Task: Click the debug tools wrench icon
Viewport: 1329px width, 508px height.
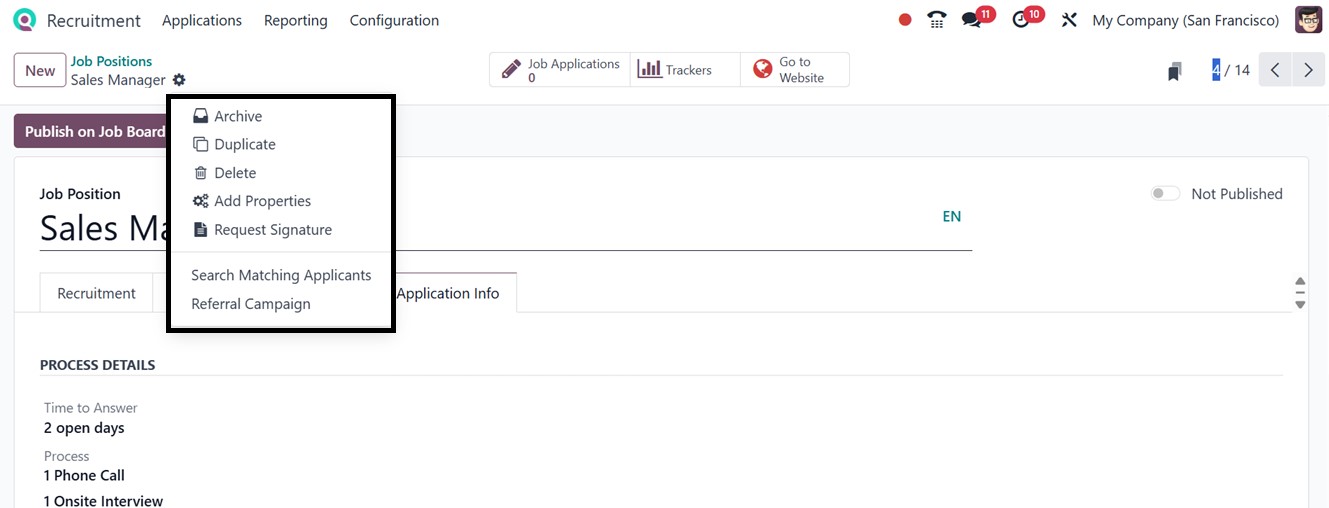Action: pyautogui.click(x=1069, y=20)
